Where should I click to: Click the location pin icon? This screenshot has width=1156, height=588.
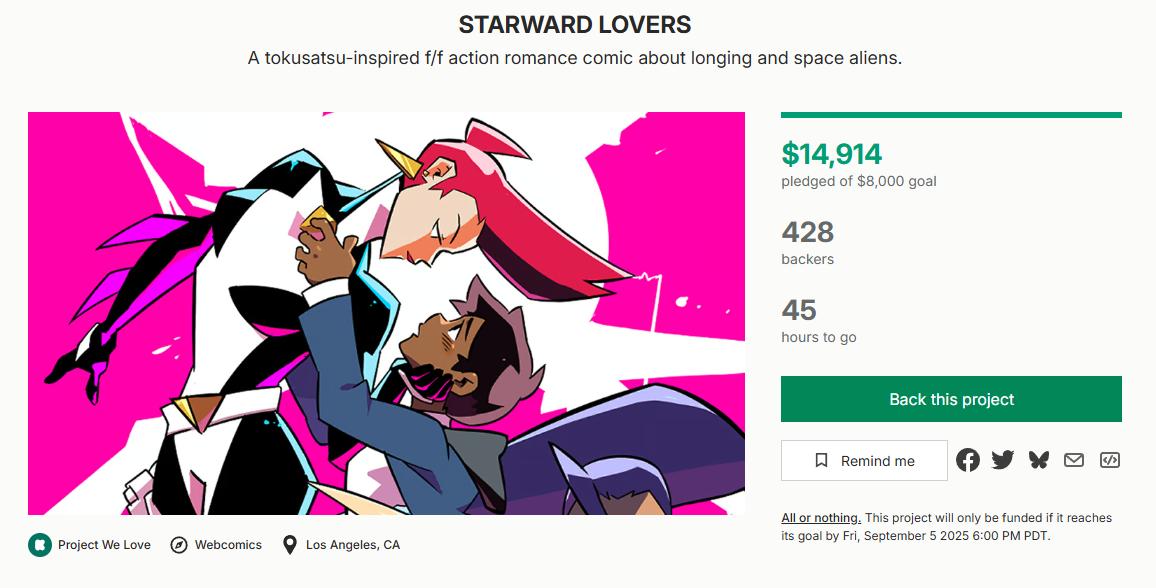click(x=290, y=545)
